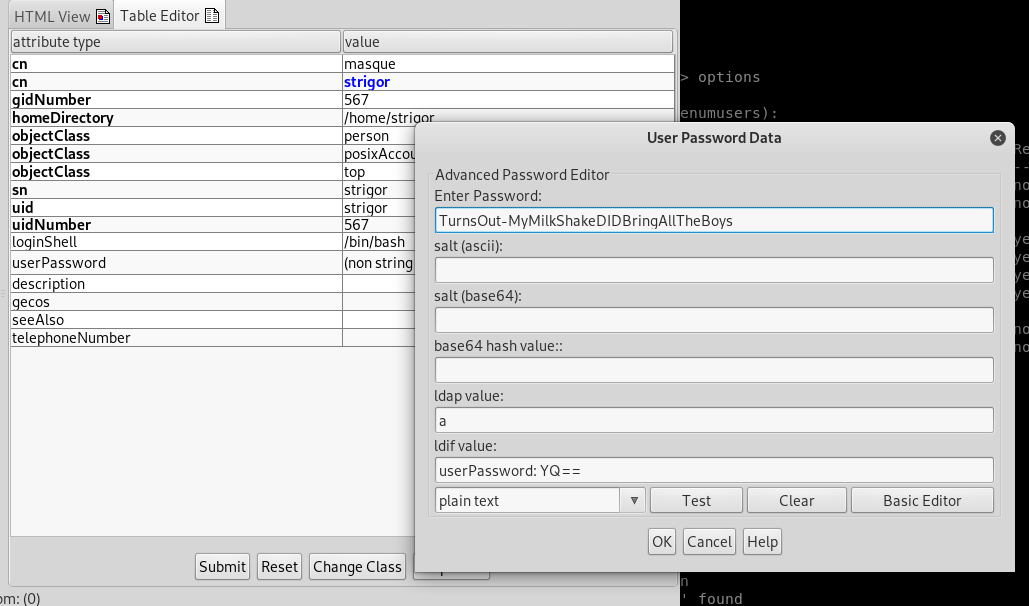This screenshot has width=1029, height=606.
Task: Click the Enter Password input field
Action: (x=713, y=220)
